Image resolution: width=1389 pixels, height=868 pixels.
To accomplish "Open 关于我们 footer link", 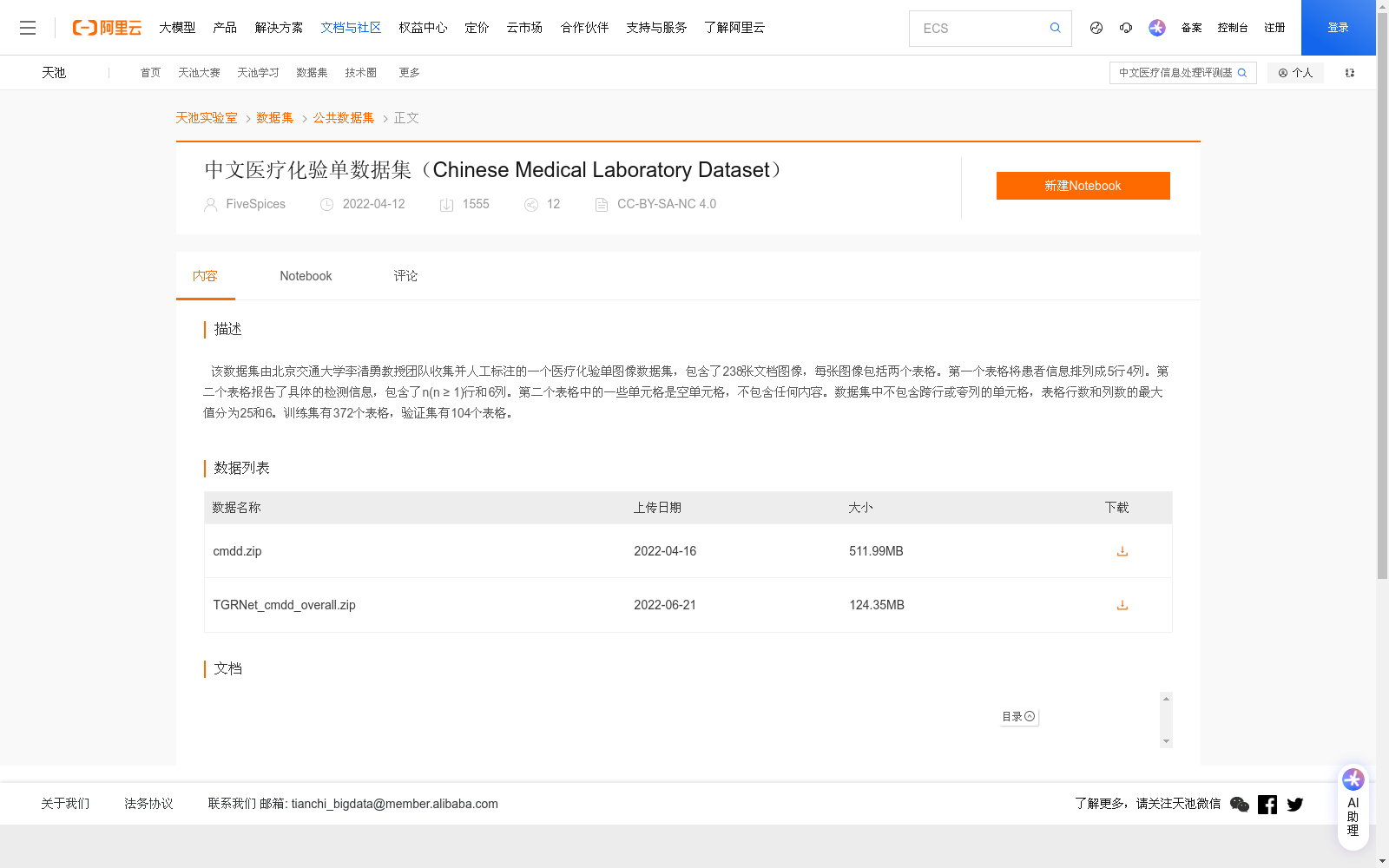I will [x=65, y=804].
